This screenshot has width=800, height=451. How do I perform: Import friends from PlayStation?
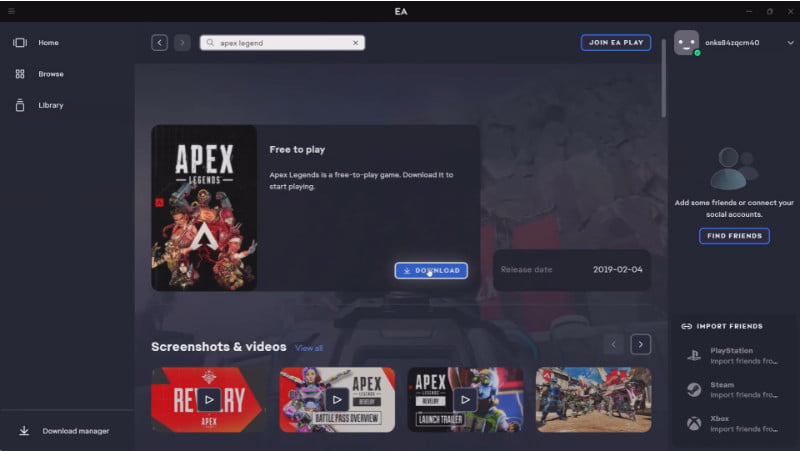pos(734,356)
